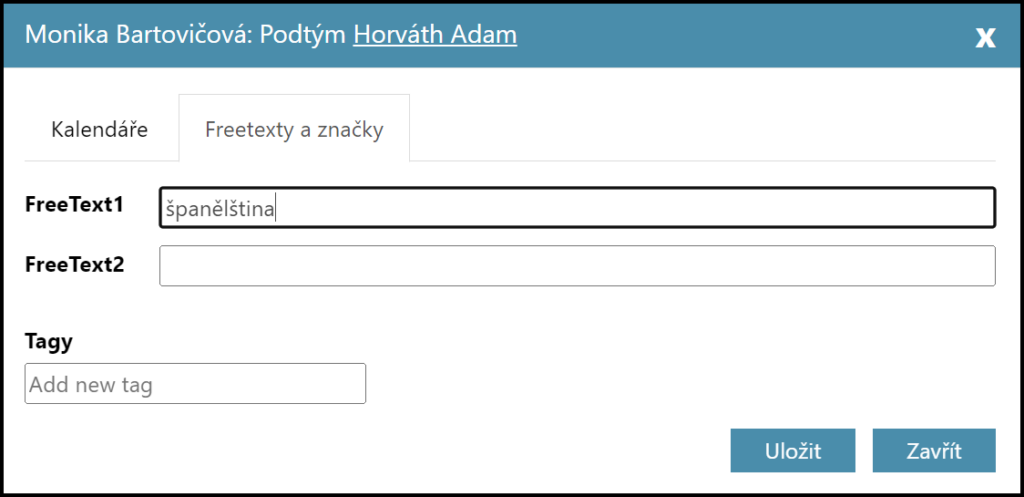
Task: Click the Adam surname in the title link
Action: [x=484, y=35]
